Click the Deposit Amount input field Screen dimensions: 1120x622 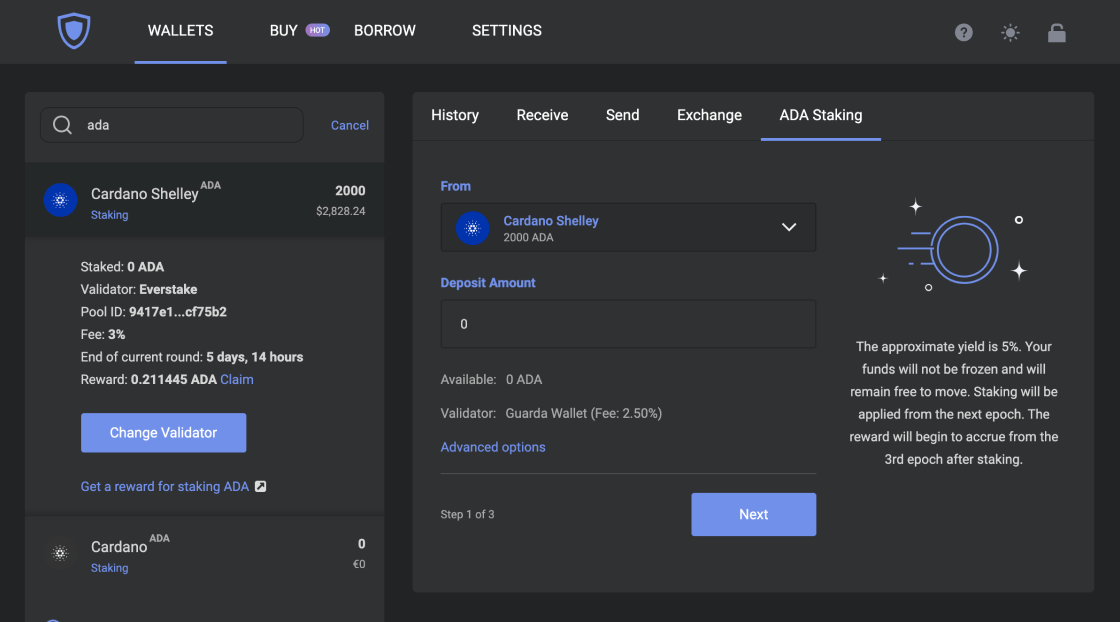click(628, 324)
